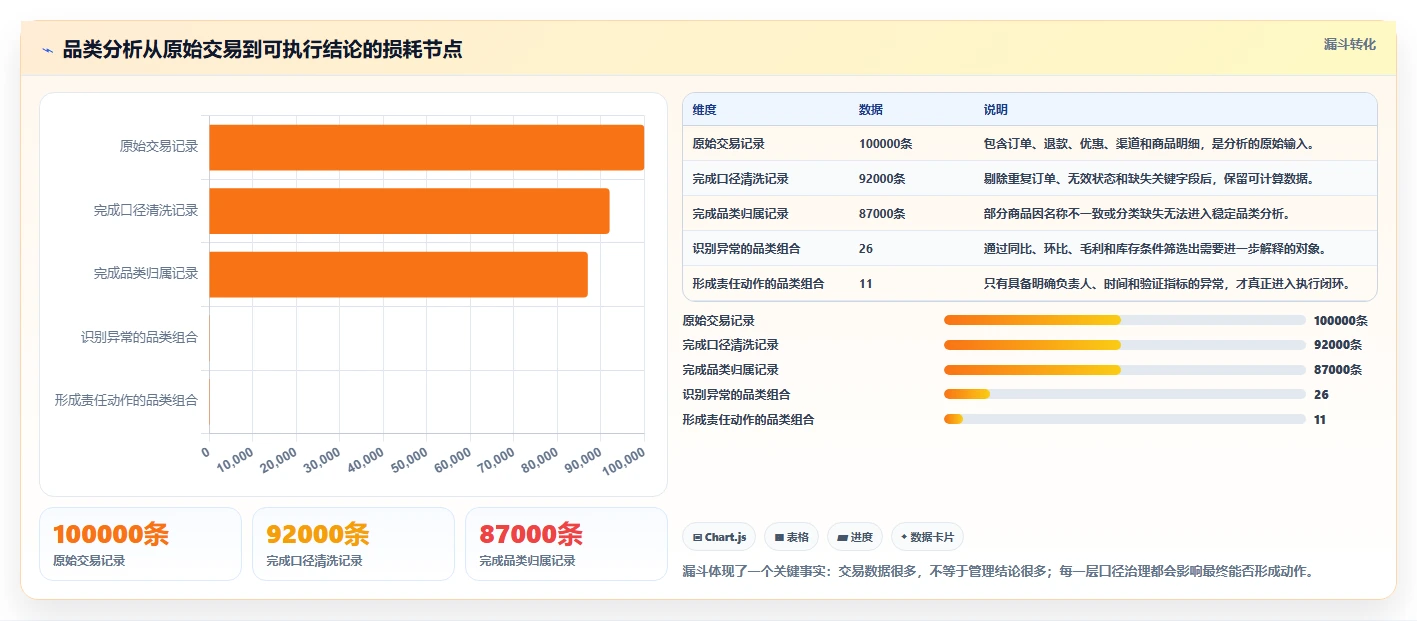Click the 说明 table column header
Image resolution: width=1417 pixels, height=621 pixels.
click(995, 110)
